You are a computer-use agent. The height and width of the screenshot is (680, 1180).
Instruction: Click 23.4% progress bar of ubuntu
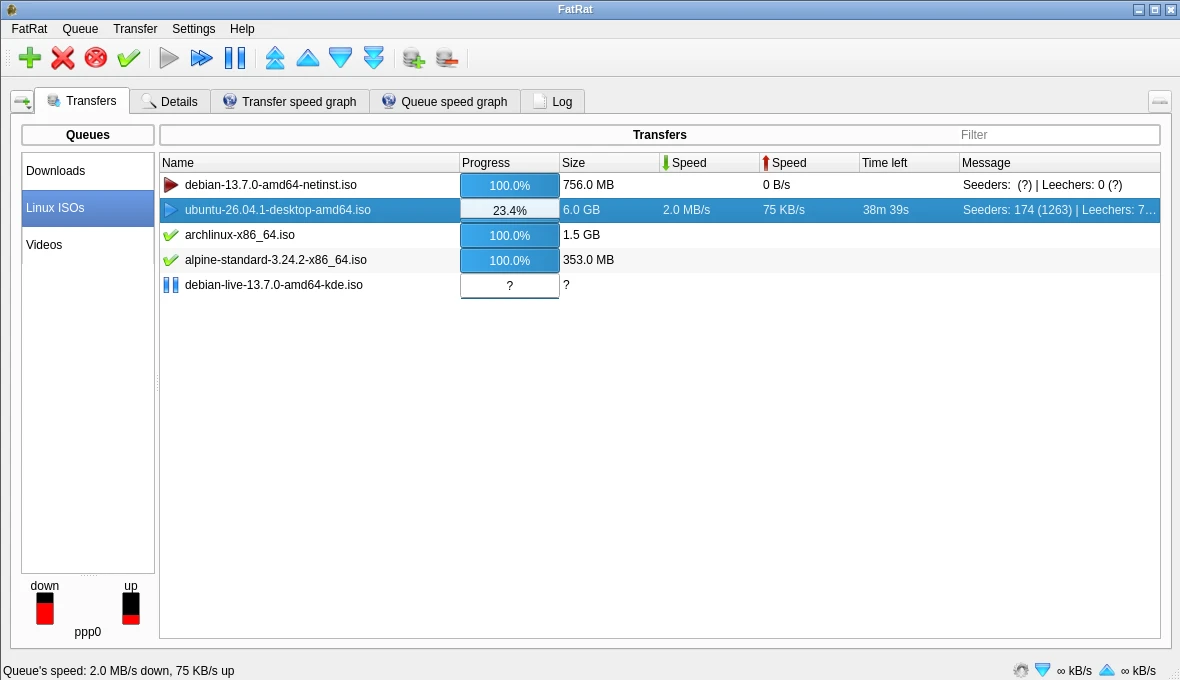[x=509, y=211]
